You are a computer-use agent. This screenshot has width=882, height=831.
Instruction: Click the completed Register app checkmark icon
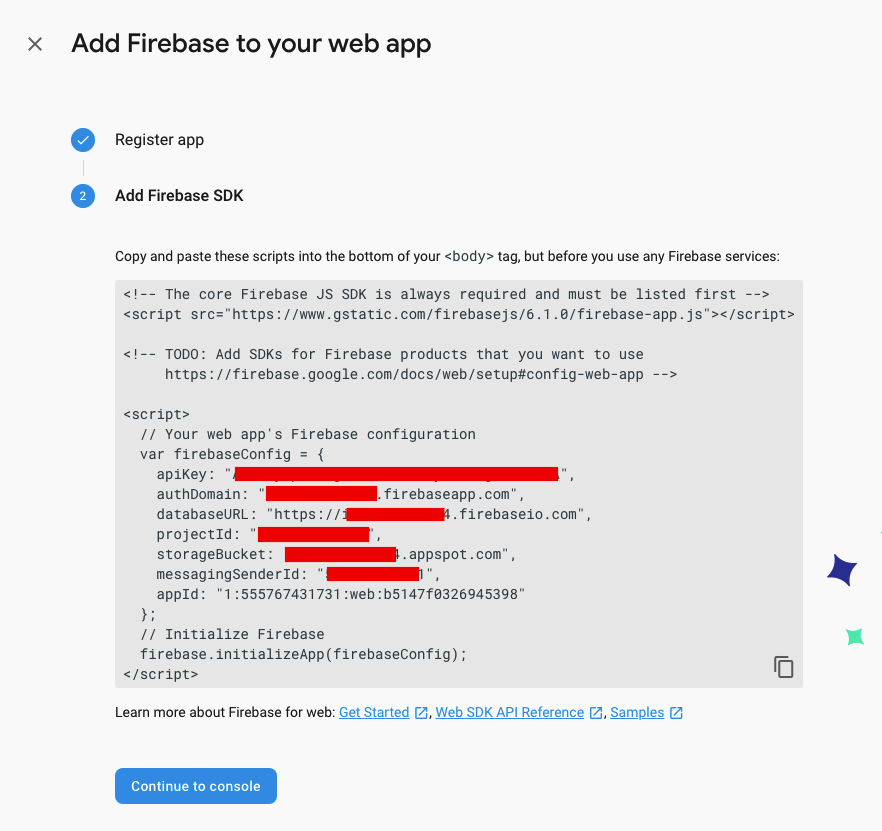coord(83,140)
